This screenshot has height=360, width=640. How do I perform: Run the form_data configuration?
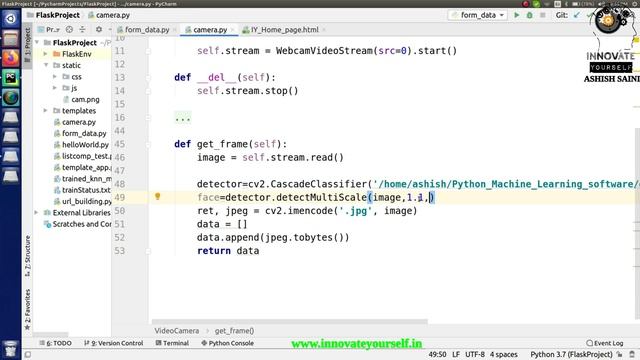point(517,15)
